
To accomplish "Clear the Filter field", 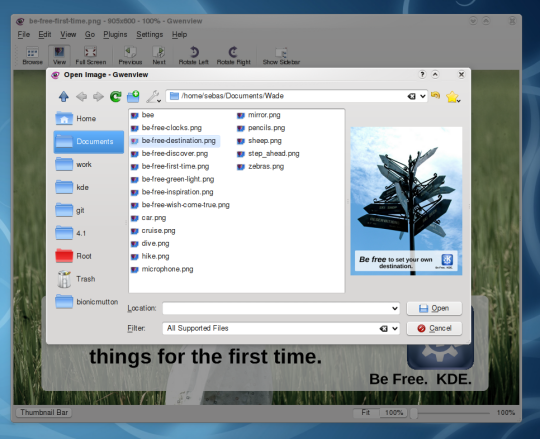I will (x=384, y=329).
